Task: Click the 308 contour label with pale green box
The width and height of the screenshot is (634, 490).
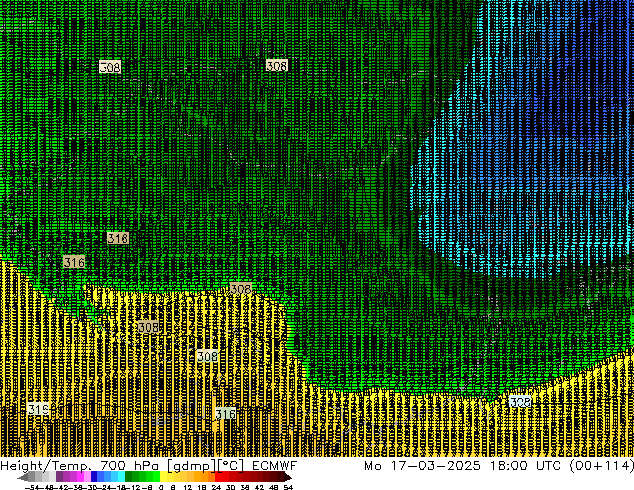Action: pyautogui.click(x=207, y=356)
